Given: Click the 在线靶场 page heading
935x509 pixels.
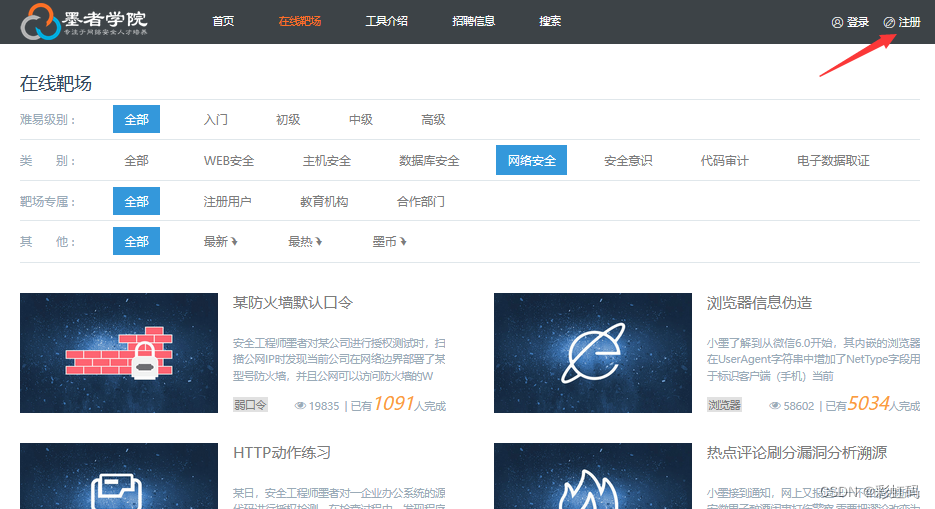Looking at the screenshot, I should click(55, 83).
